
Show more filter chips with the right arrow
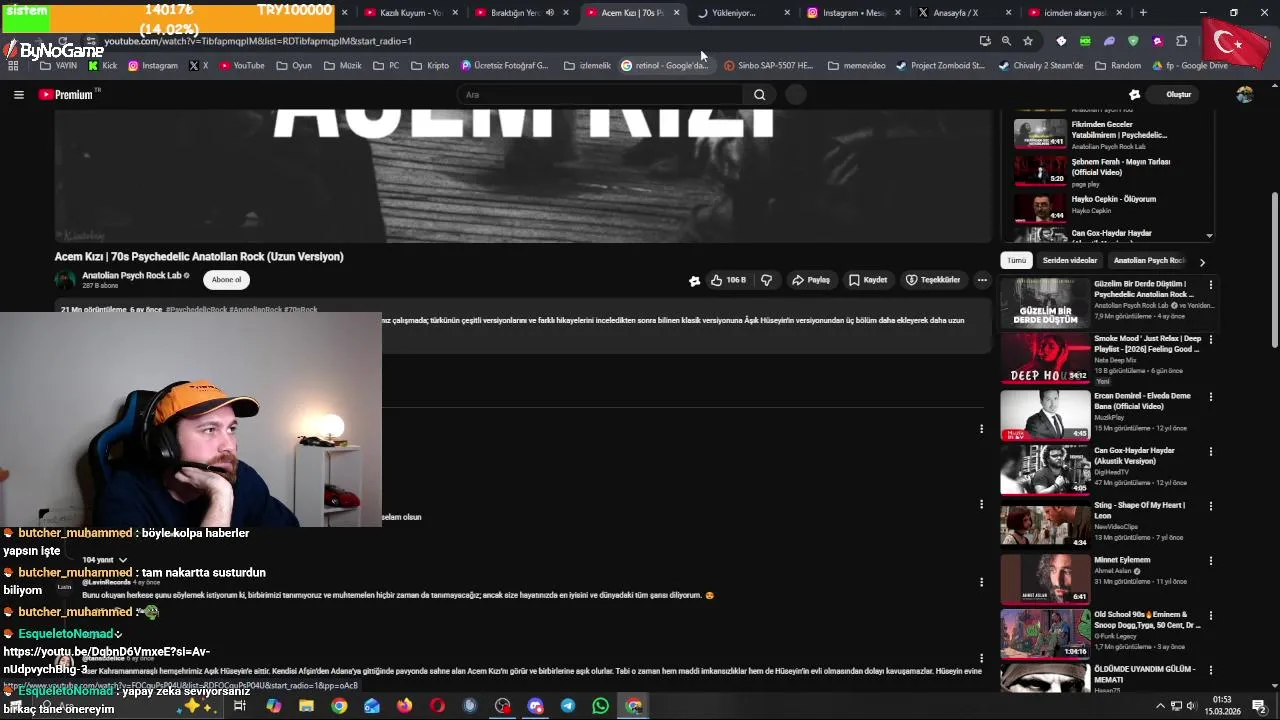point(1202,261)
